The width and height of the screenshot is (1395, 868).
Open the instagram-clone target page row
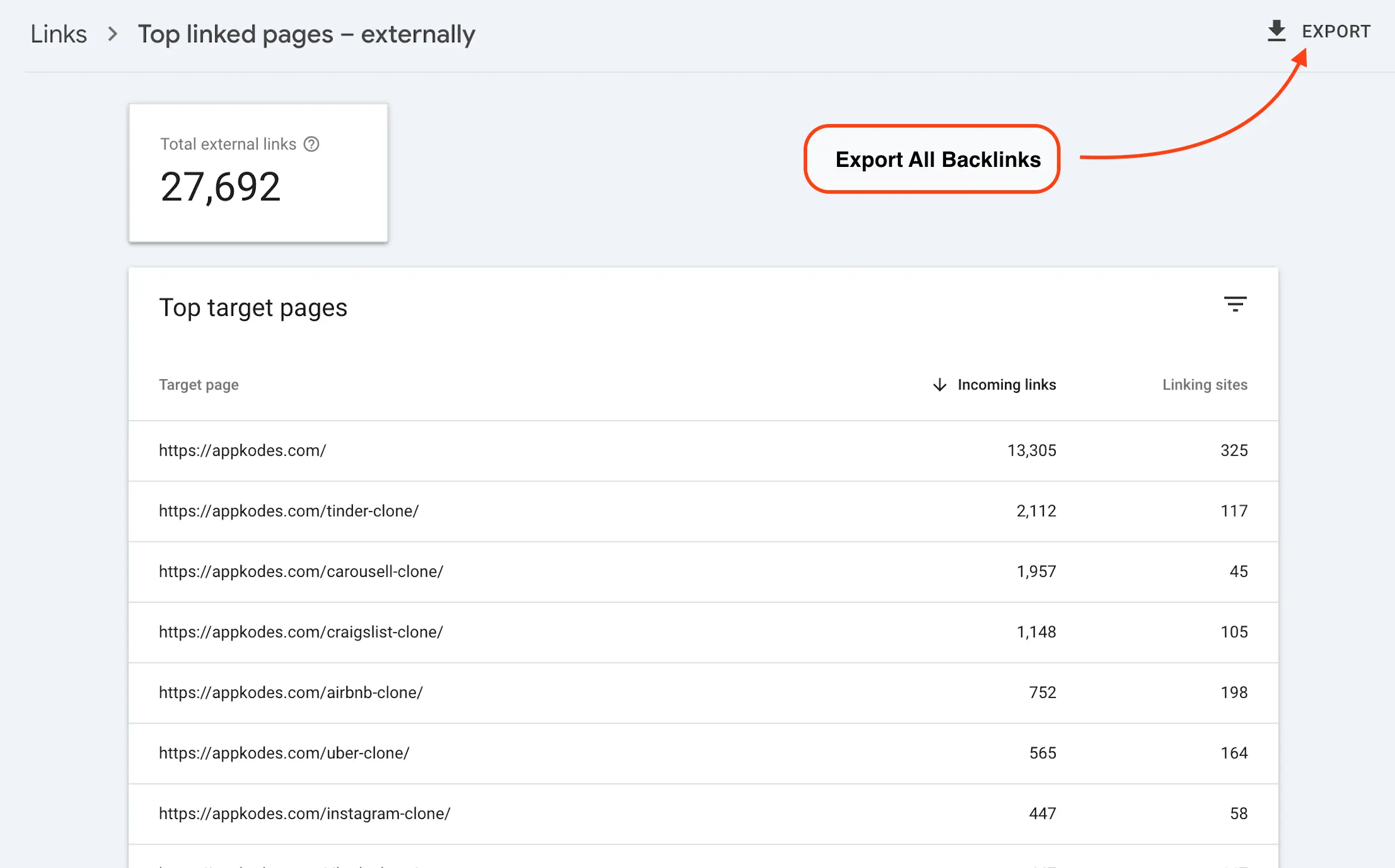[703, 814]
